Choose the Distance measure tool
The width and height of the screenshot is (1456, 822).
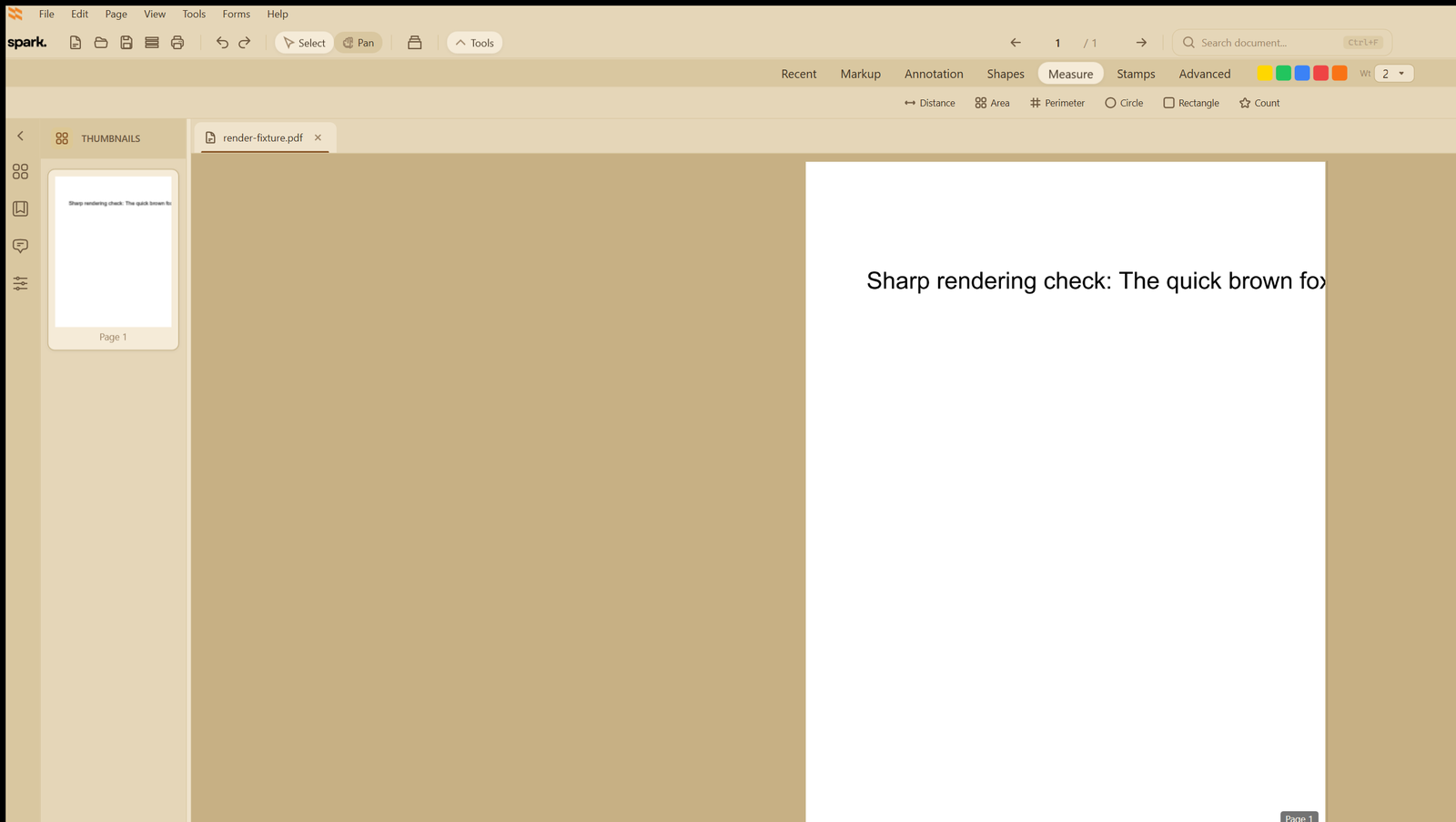tap(930, 103)
